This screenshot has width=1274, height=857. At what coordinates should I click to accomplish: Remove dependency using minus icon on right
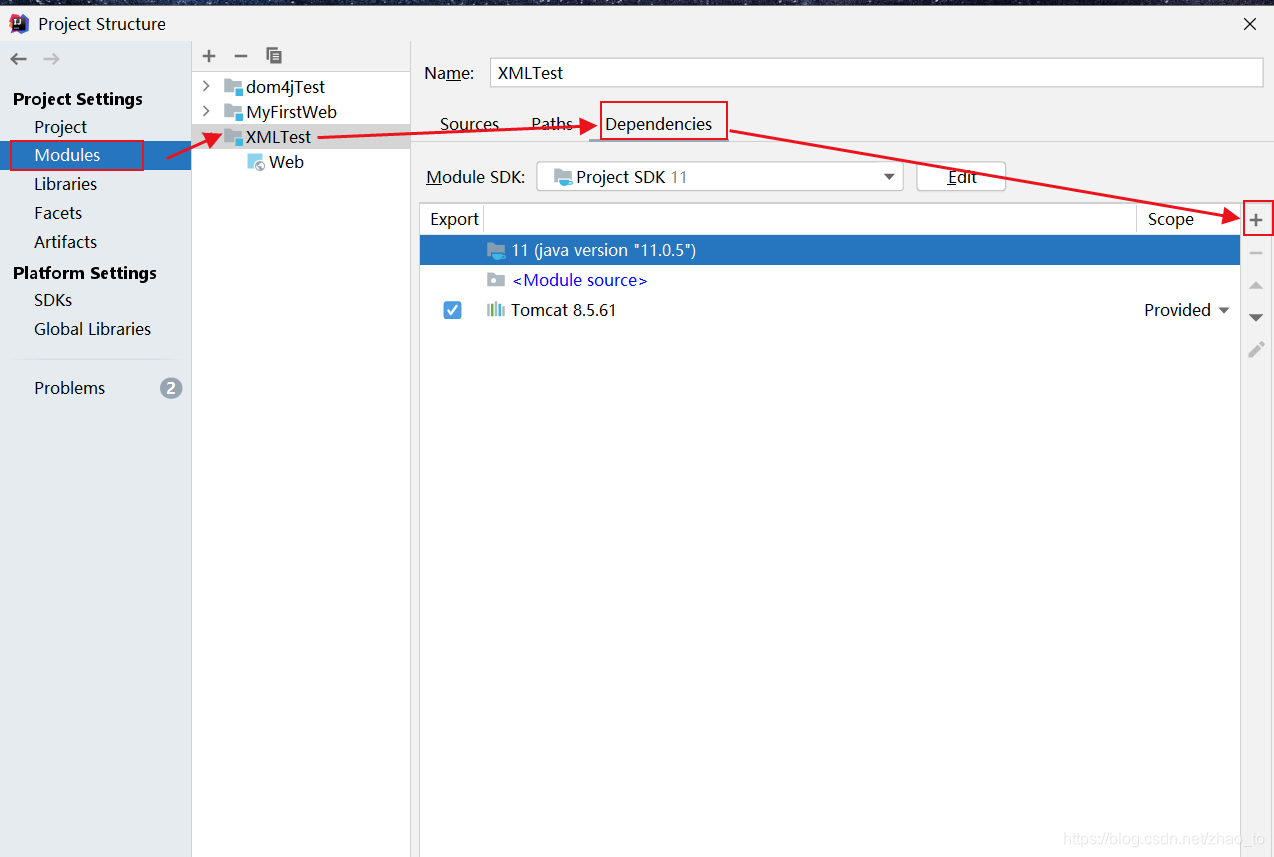1257,254
